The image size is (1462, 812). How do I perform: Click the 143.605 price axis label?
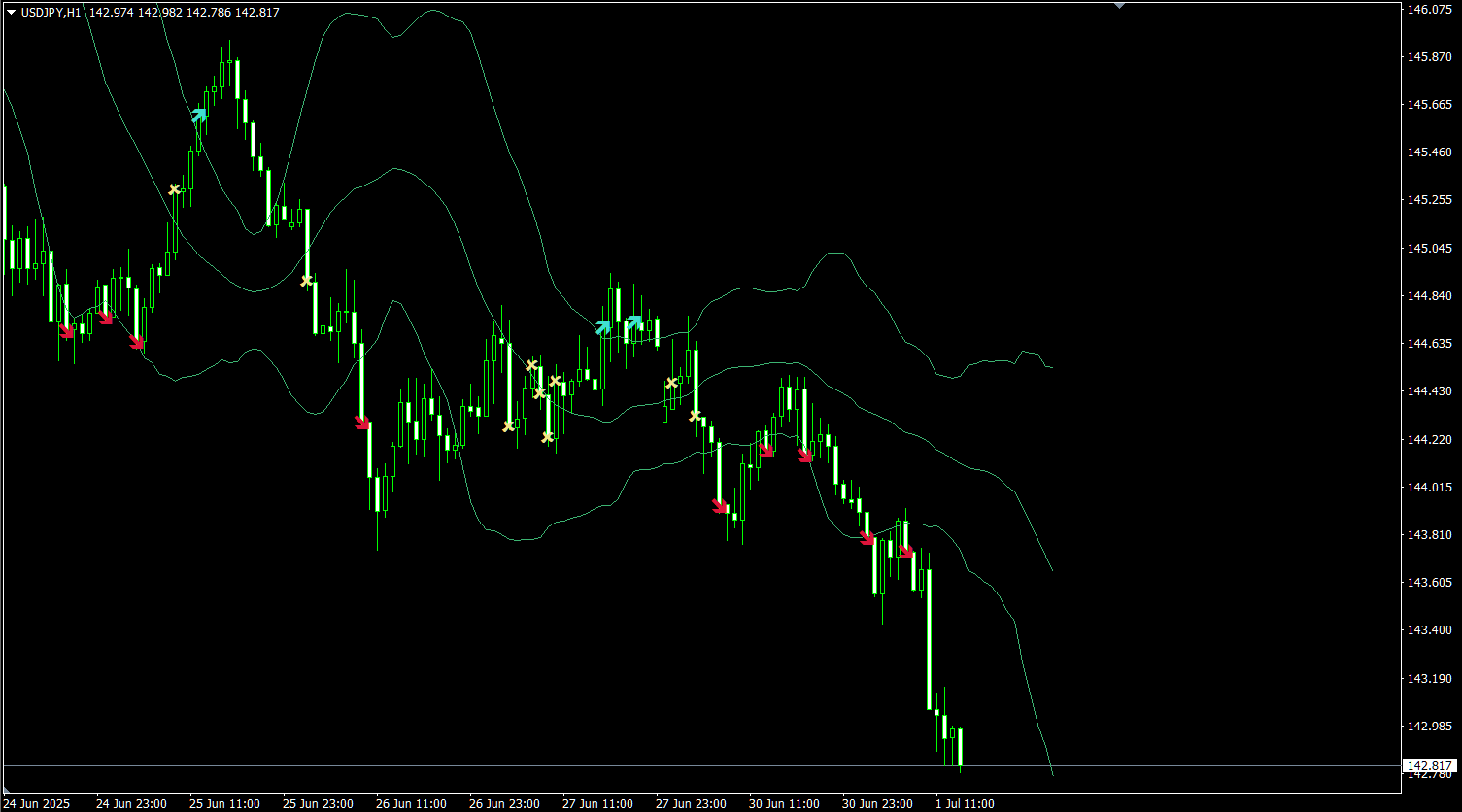tap(1429, 583)
